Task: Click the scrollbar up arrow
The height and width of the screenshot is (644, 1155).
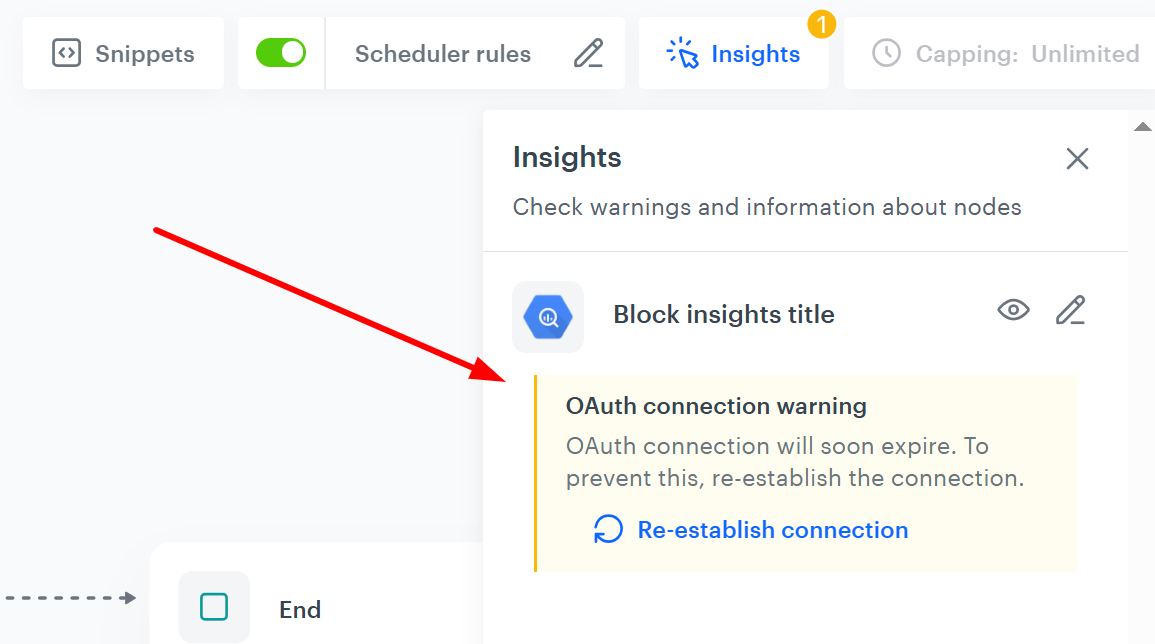Action: [x=1143, y=126]
